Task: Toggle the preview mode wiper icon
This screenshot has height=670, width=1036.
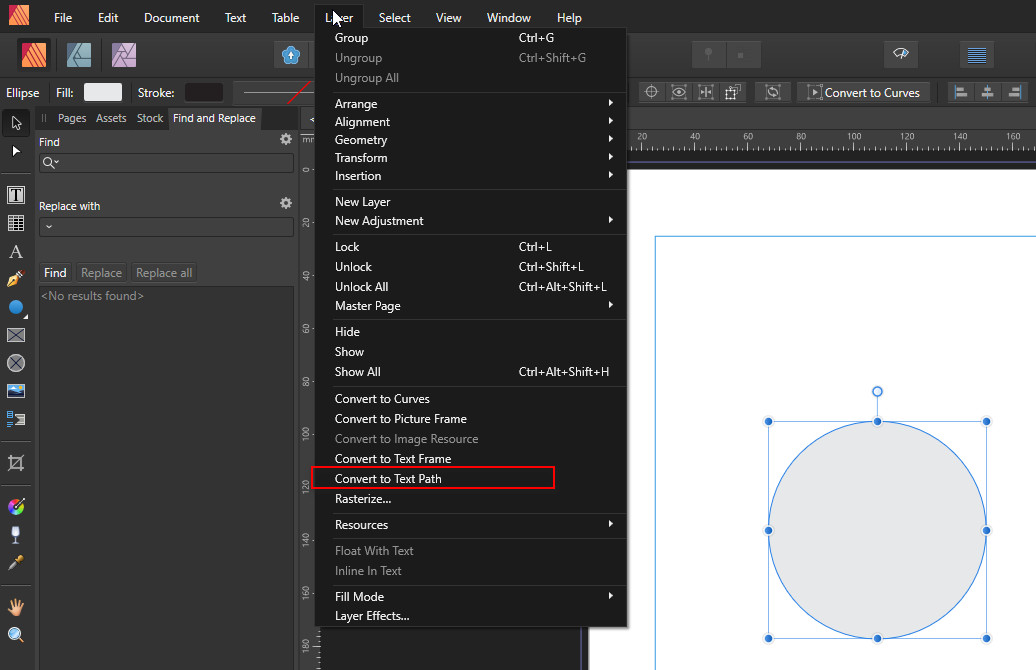Action: [900, 54]
